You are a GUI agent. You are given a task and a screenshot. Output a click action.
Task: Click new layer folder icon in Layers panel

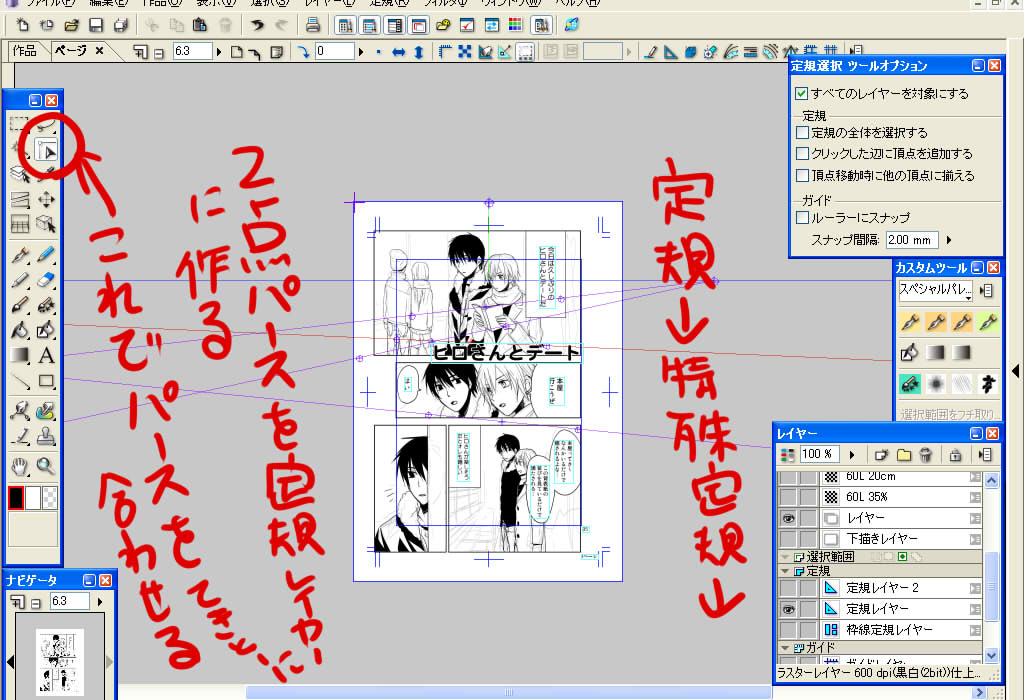pos(904,454)
